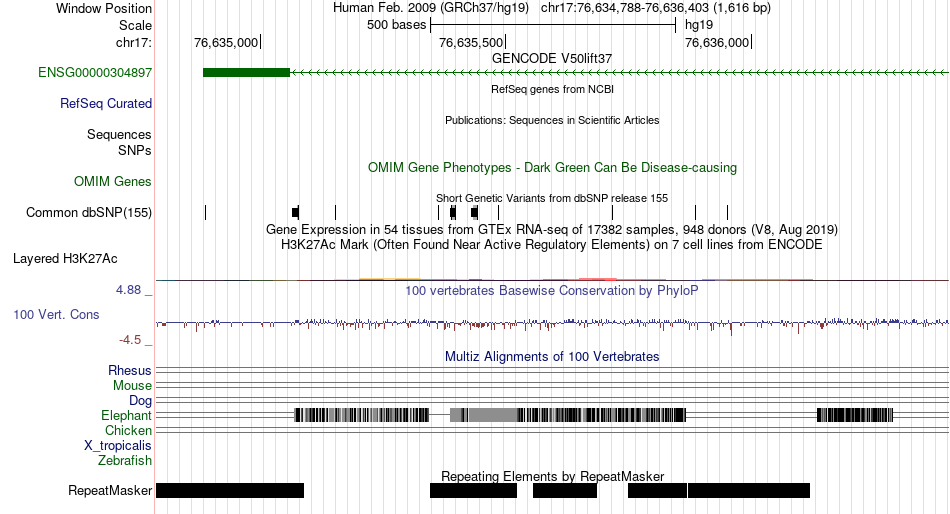Click the Sequences track label
Screen dimensions: 950x514
[x=119, y=135]
